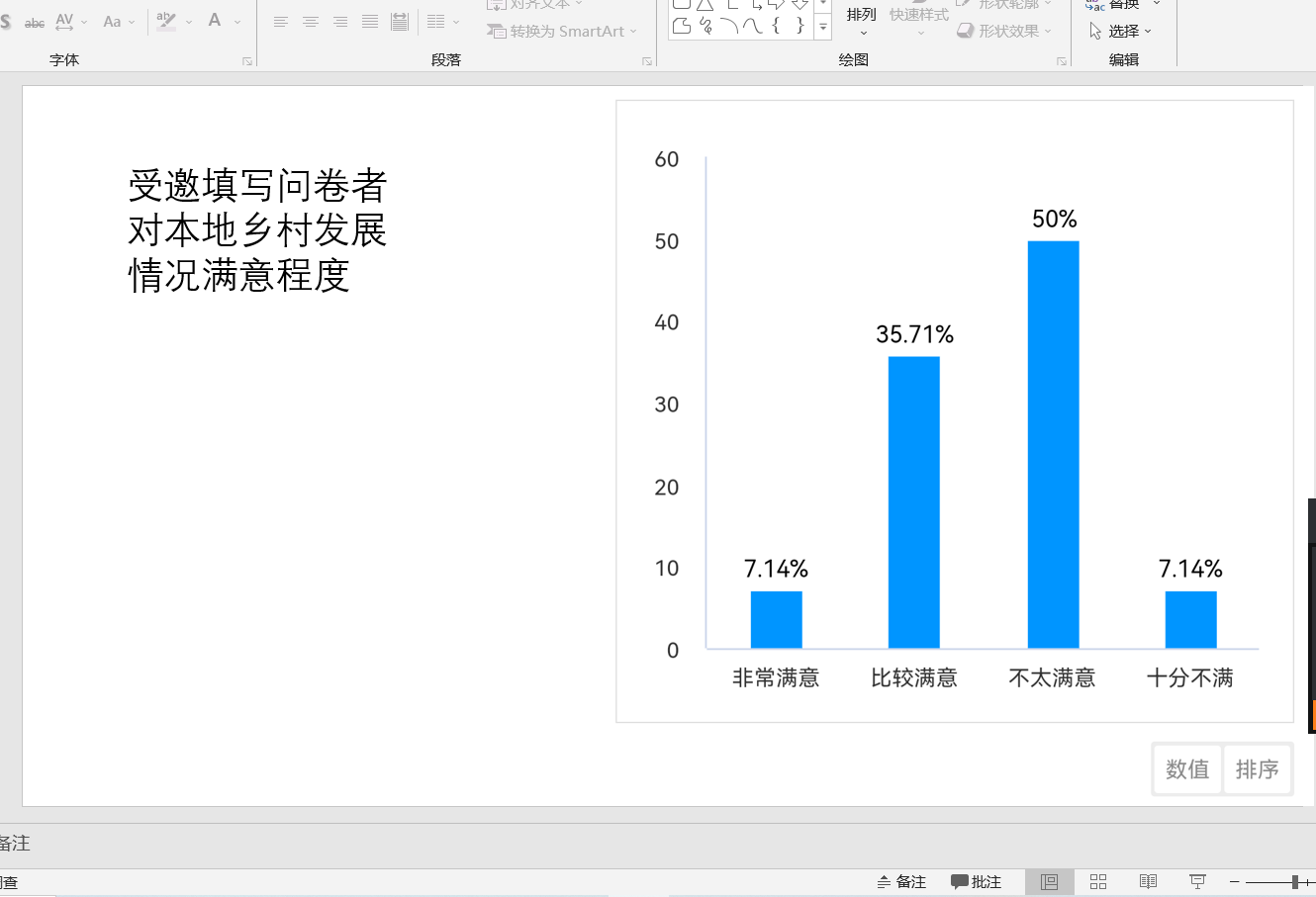Viewport: 1316px width, 897px height.
Task: Switch to Reading View icon
Action: click(x=1148, y=881)
